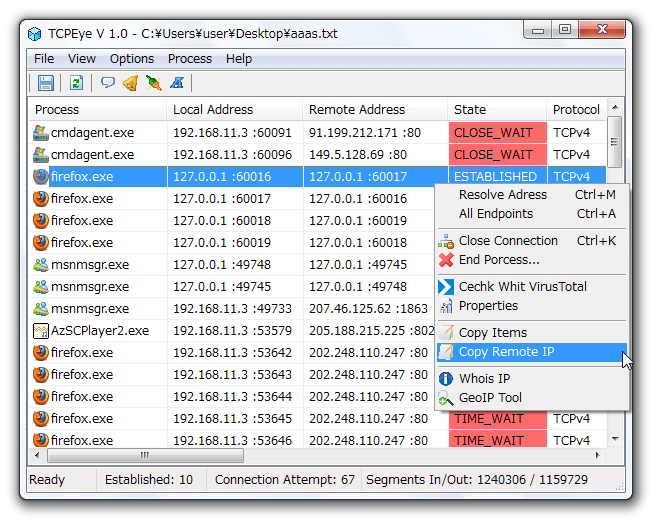Click the green-and-orange plug toolbar icon

click(154, 83)
